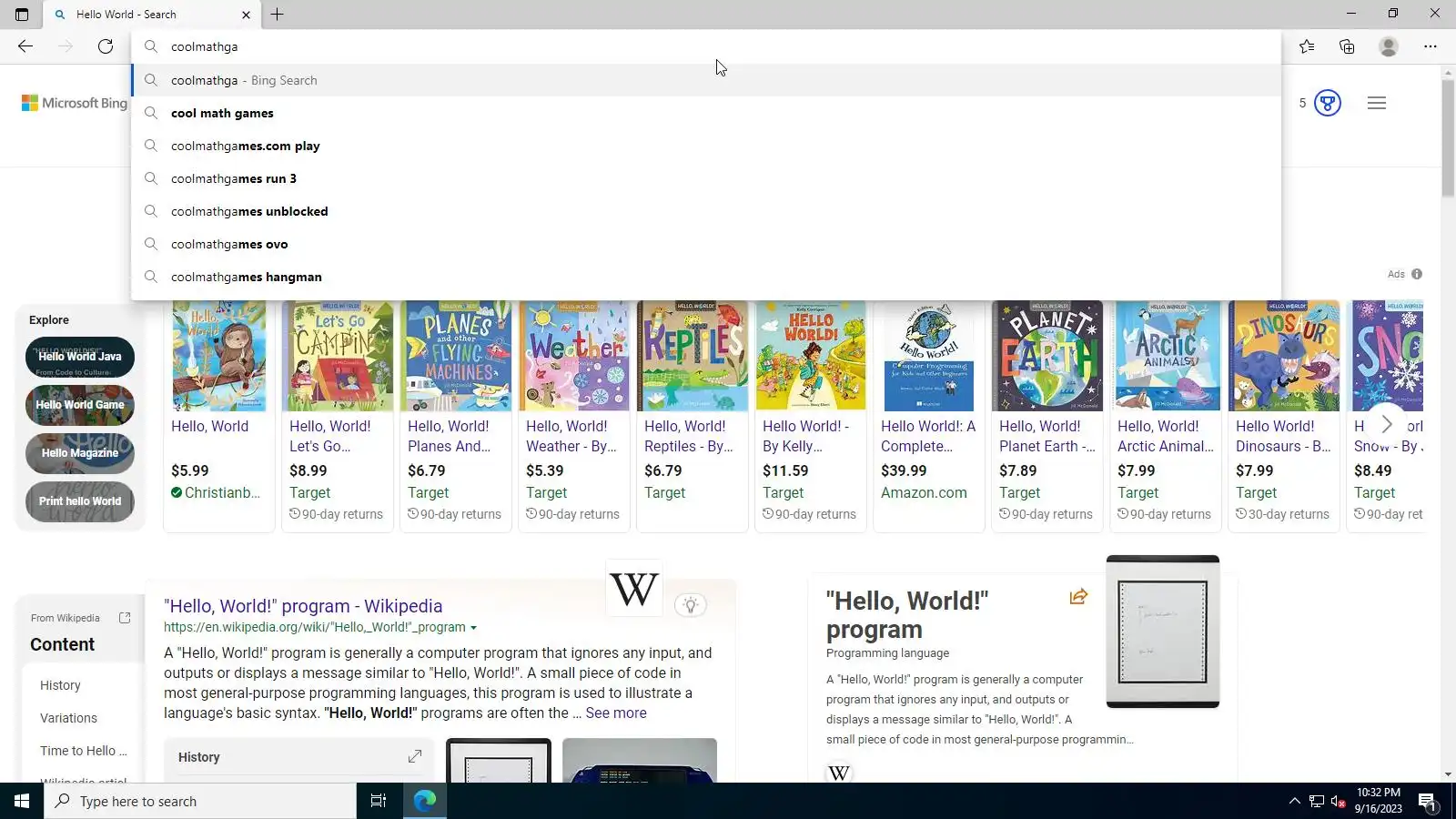
Task: Go back to the previous page
Action: coord(25,46)
